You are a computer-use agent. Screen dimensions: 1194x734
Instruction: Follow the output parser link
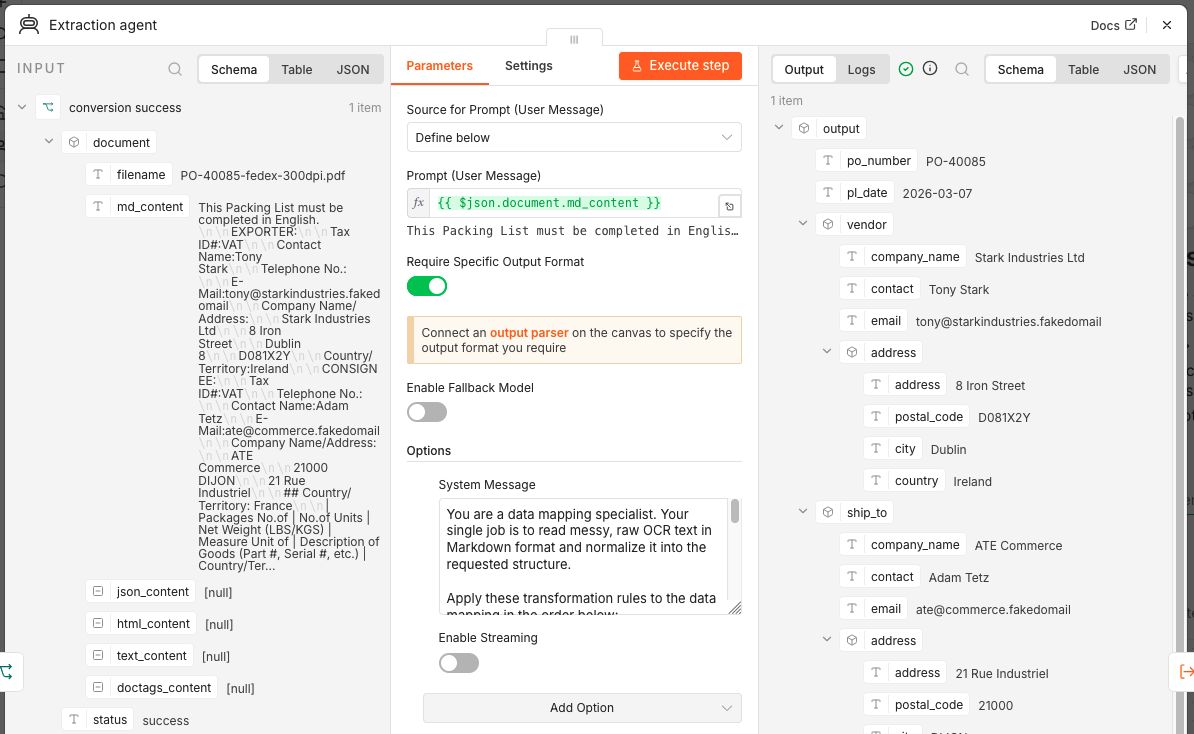coord(528,333)
